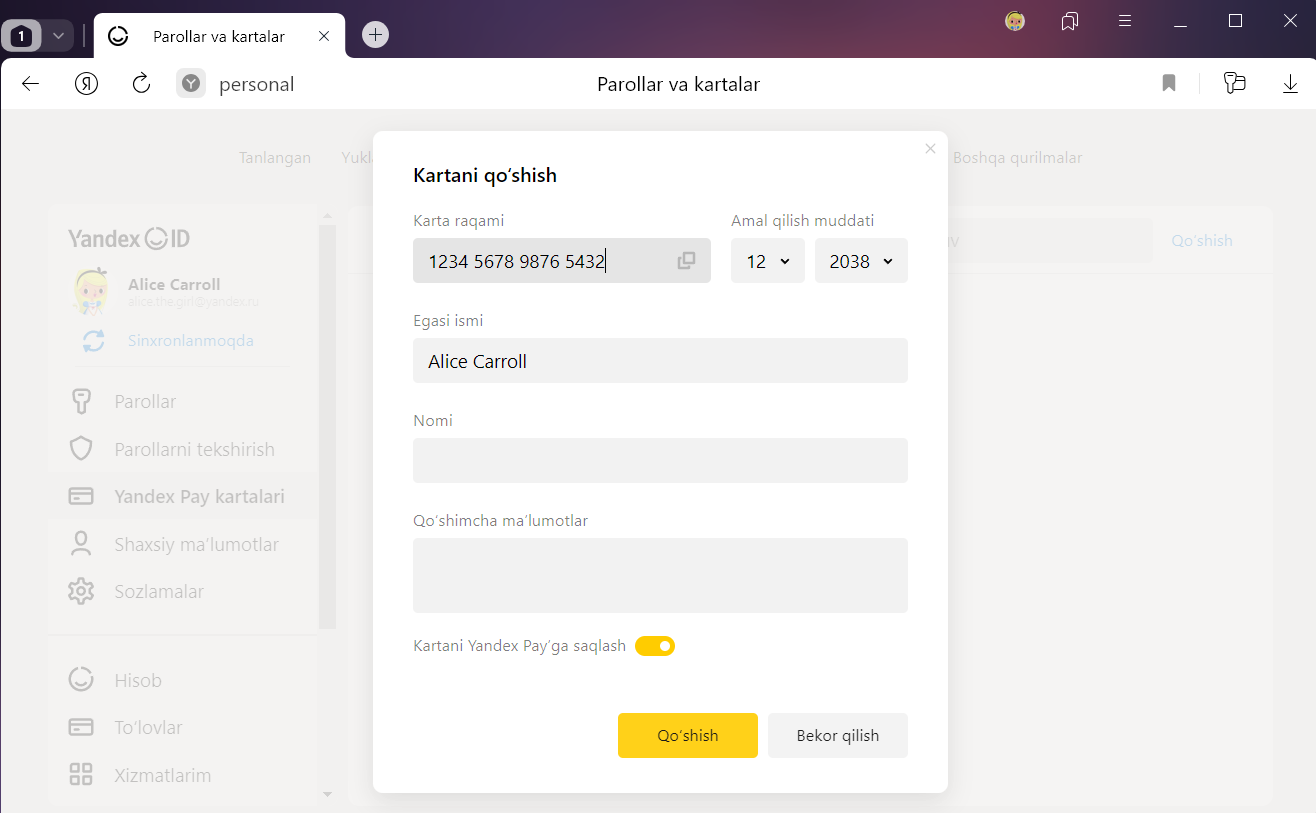
Task: Click the Bekor qilish button
Action: pos(837,736)
